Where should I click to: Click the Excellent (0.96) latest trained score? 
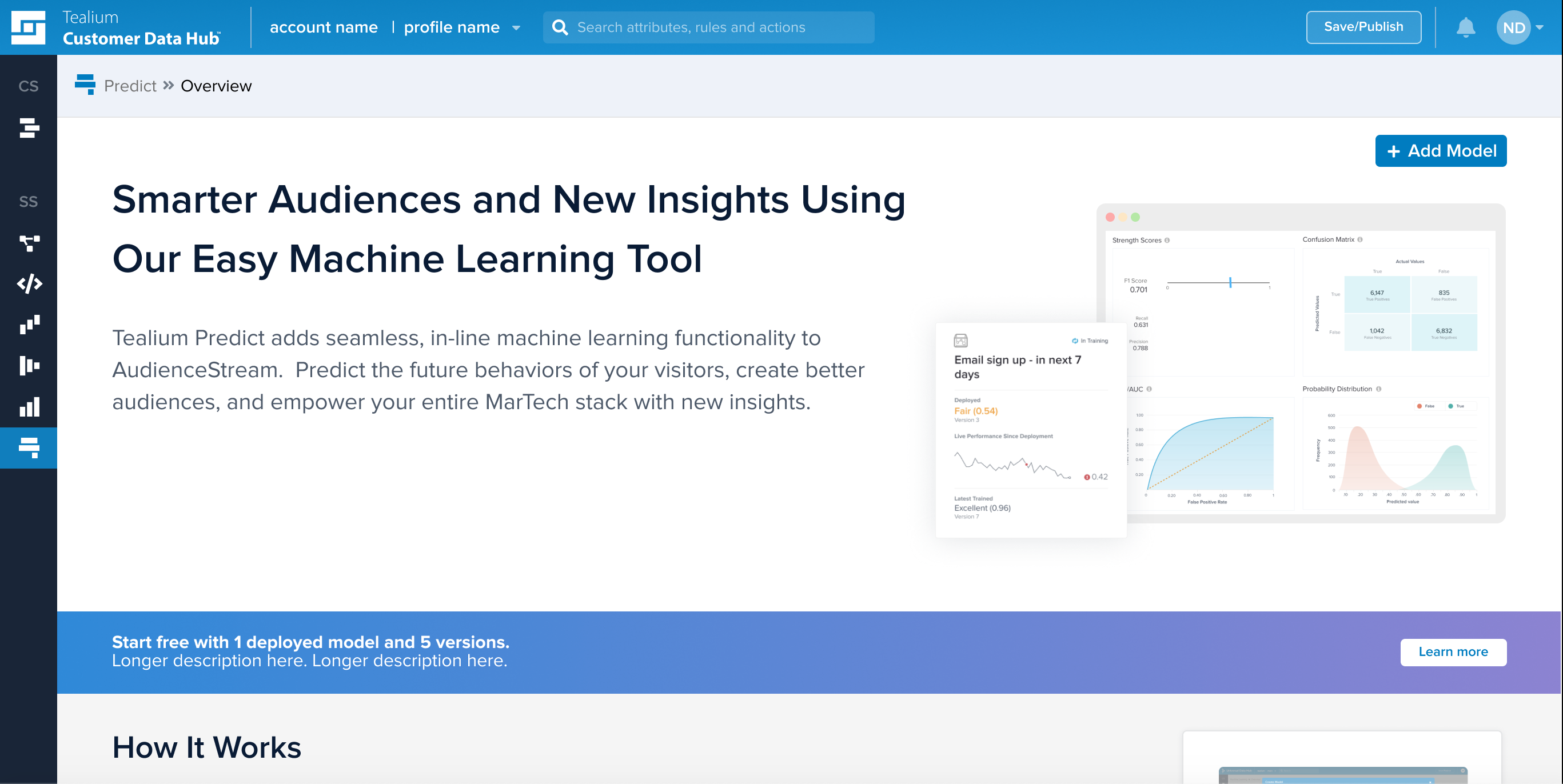tap(982, 508)
